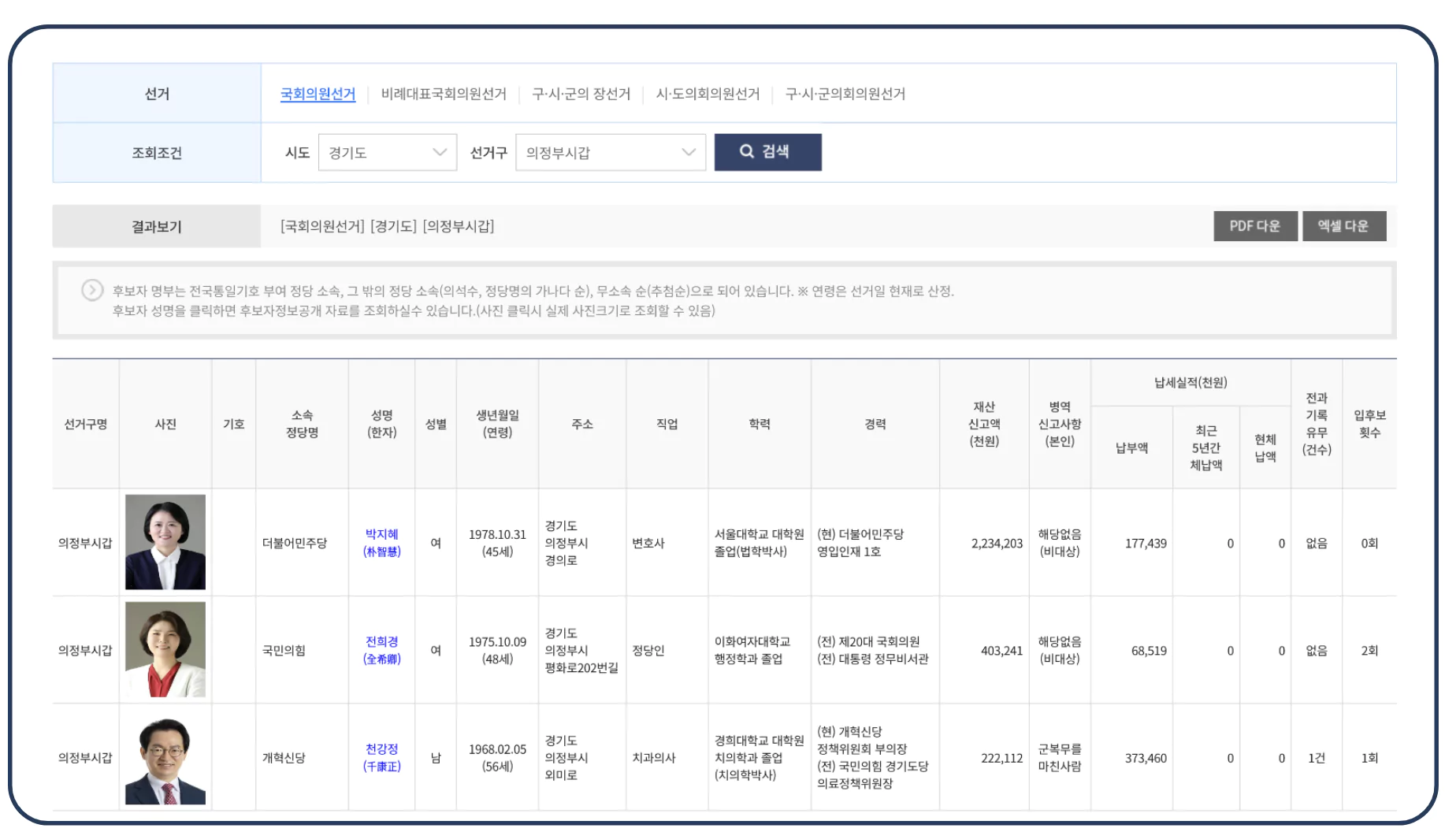This screenshot has width=1456, height=832.
Task: Select the 국회의원선거 election tab
Action: click(x=318, y=94)
